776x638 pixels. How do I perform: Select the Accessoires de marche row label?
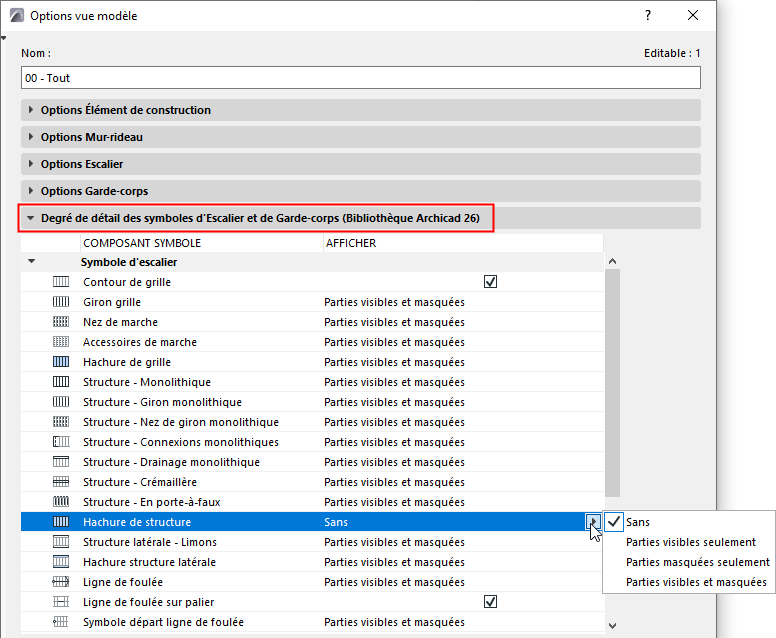click(x=140, y=342)
